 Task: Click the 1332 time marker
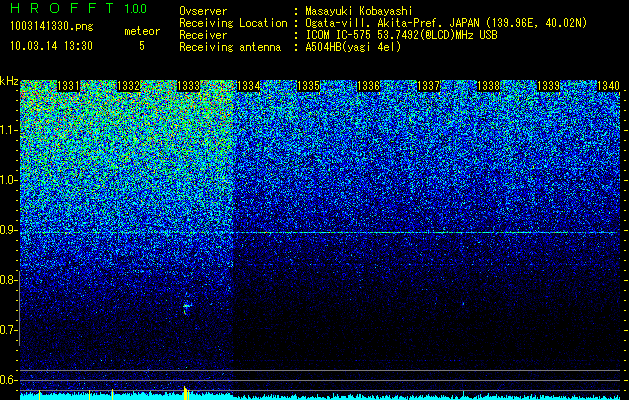tap(128, 86)
